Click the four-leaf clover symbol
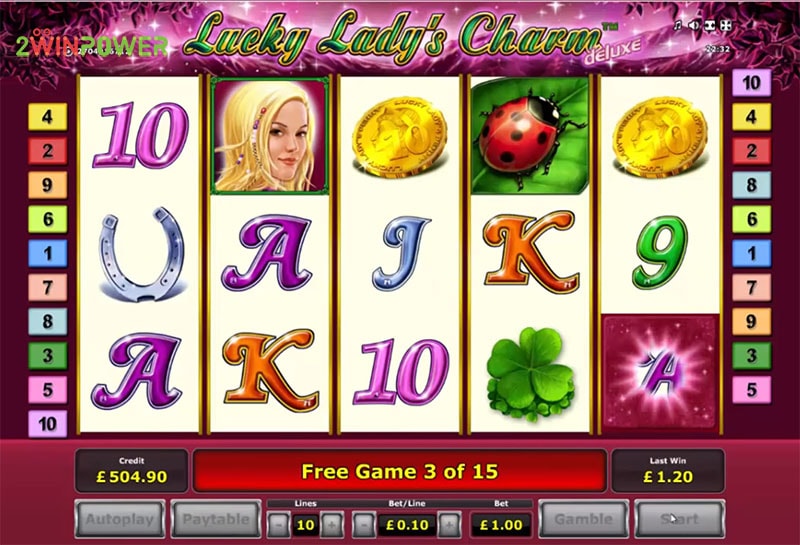This screenshot has width=800, height=545. 531,375
